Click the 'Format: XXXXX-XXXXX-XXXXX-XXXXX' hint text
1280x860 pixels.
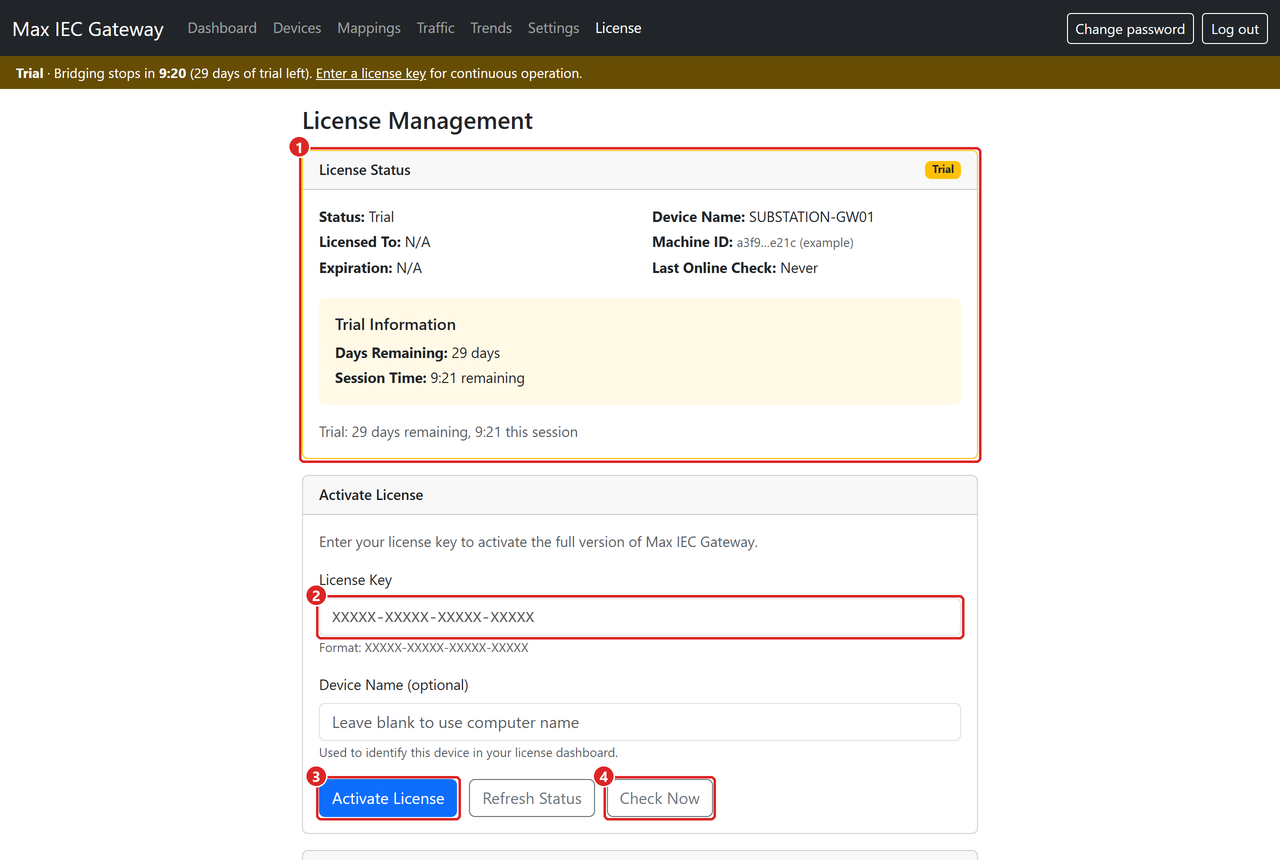coord(424,648)
